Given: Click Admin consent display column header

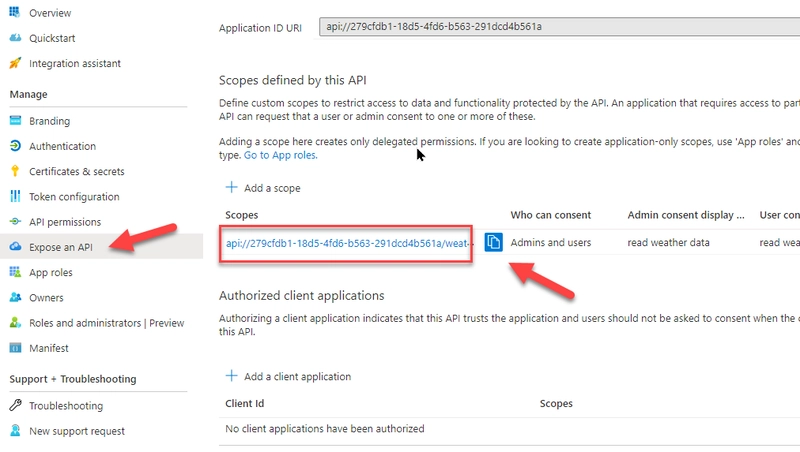Looking at the screenshot, I should click(x=686, y=215).
